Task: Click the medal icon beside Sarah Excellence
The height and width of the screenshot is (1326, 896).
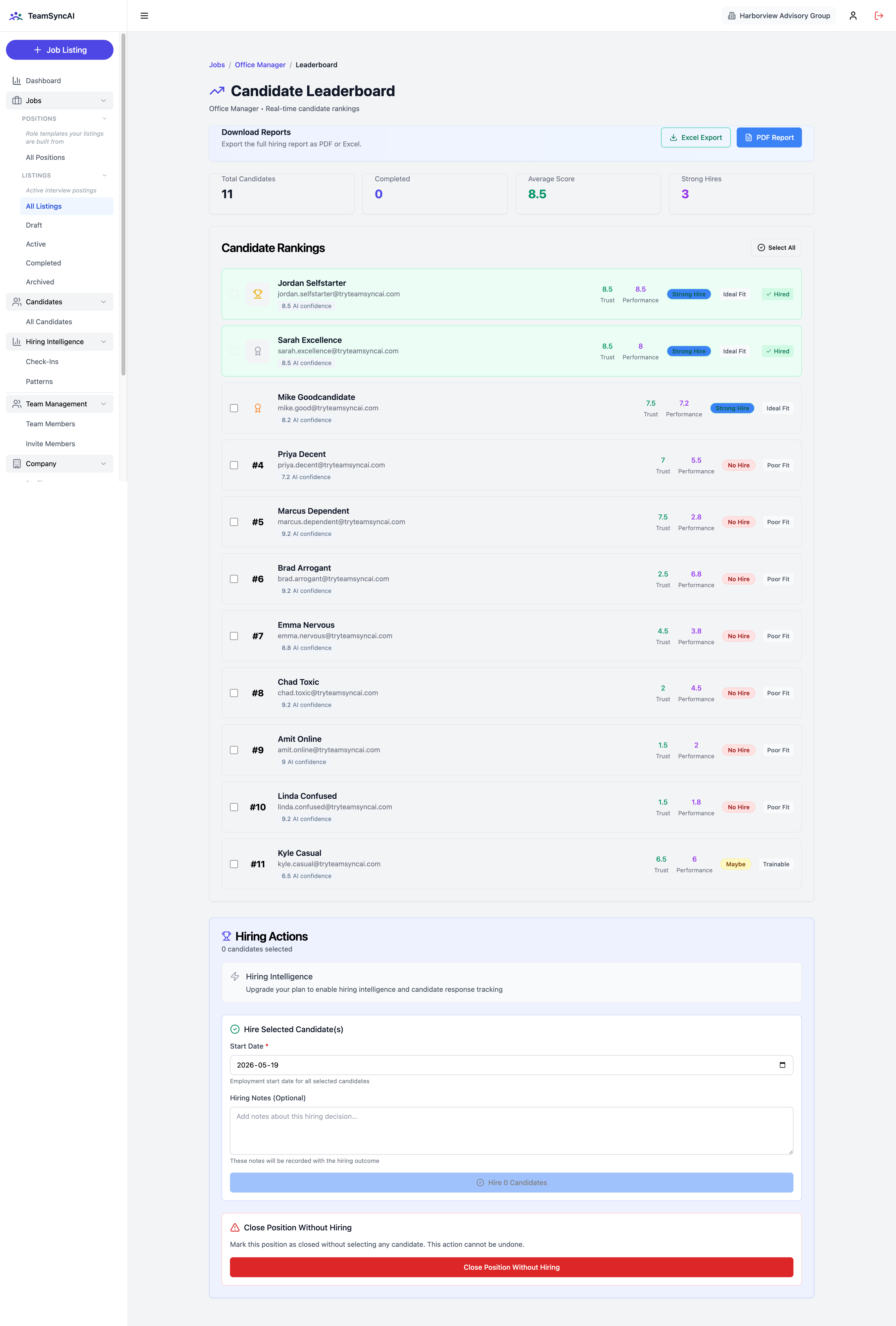Action: point(258,351)
